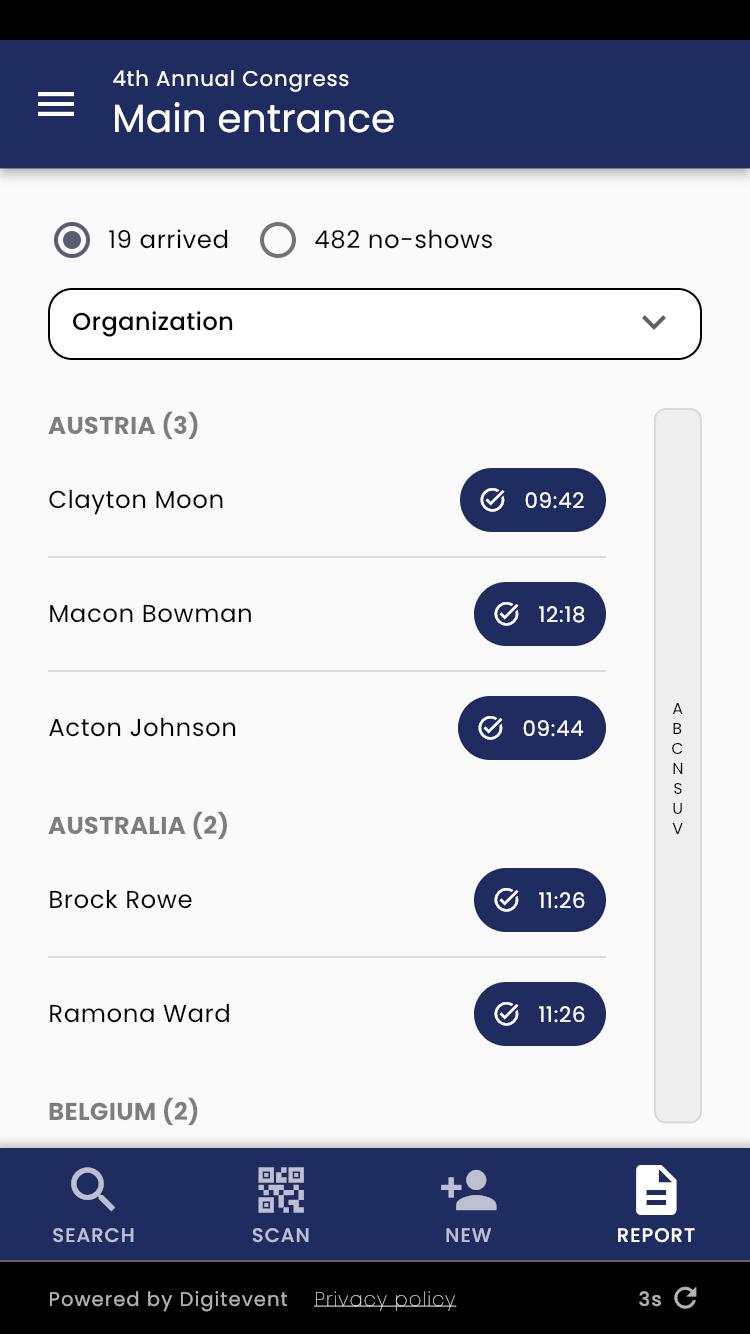Select the 19 arrived radio button
The image size is (750, 1334).
[72, 240]
